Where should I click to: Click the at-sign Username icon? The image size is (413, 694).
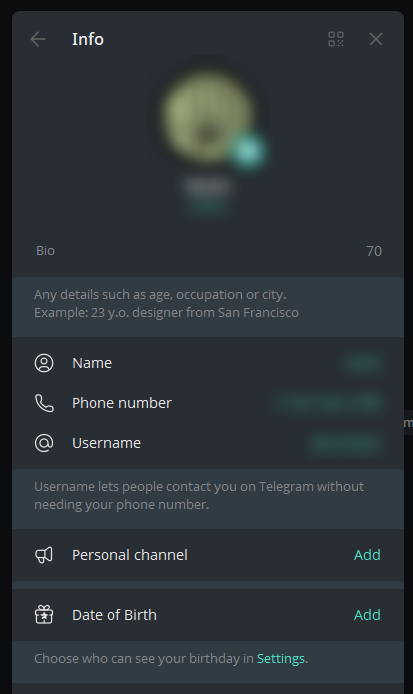tap(44, 443)
